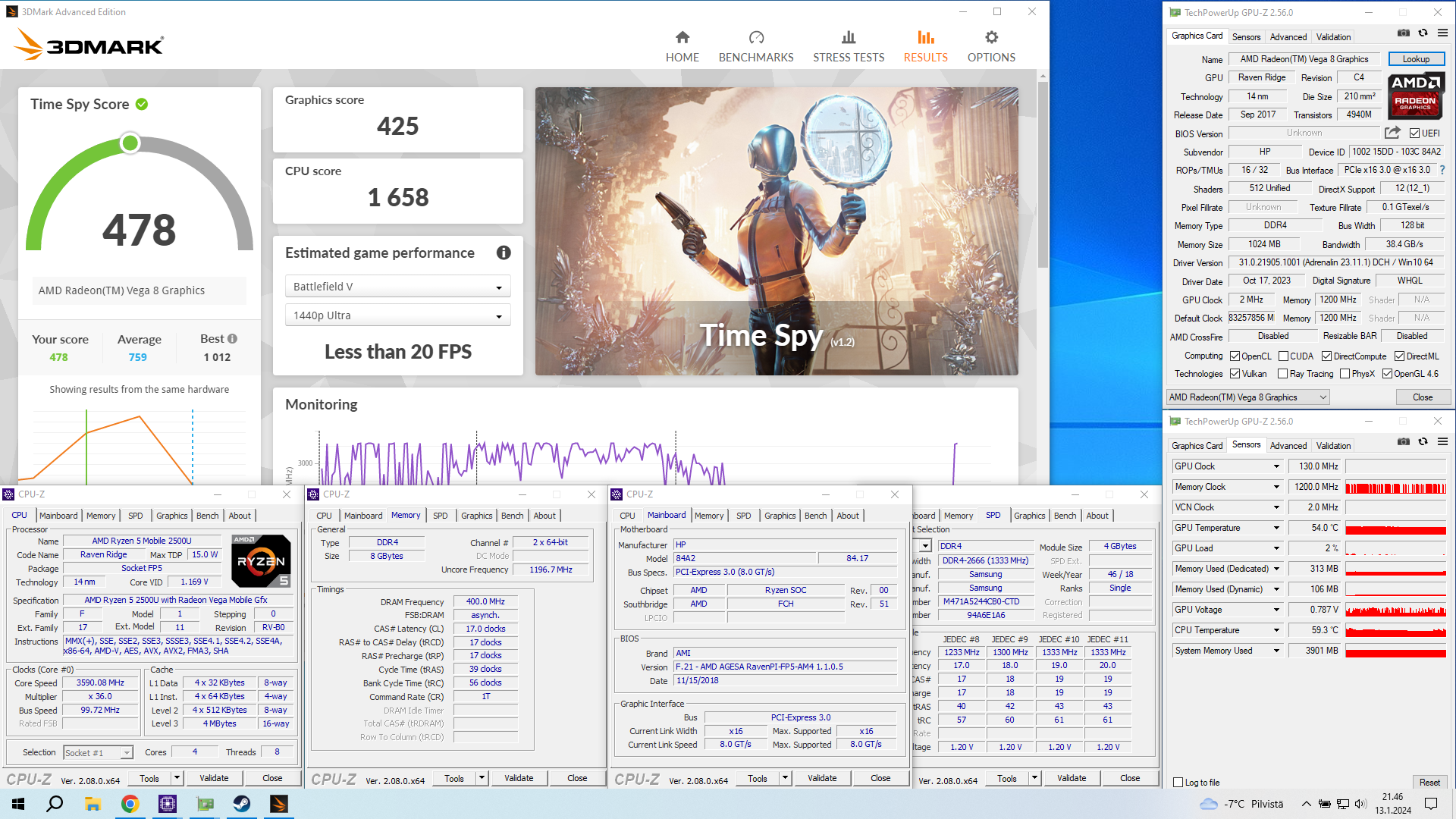Click the top GPU-Z screenshot camera icon
1456x819 pixels.
coord(1404,33)
